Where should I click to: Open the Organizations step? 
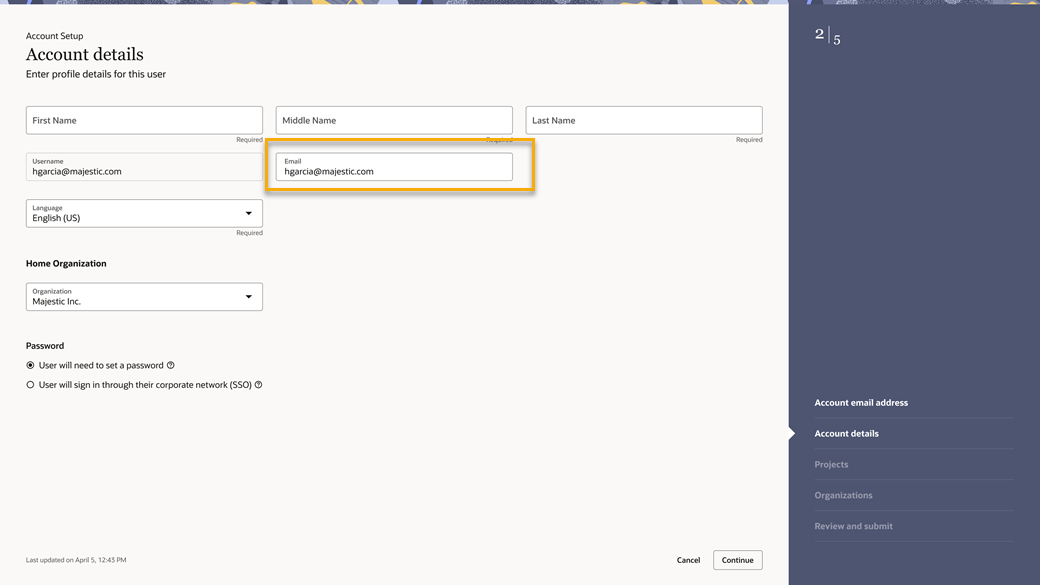coord(843,496)
